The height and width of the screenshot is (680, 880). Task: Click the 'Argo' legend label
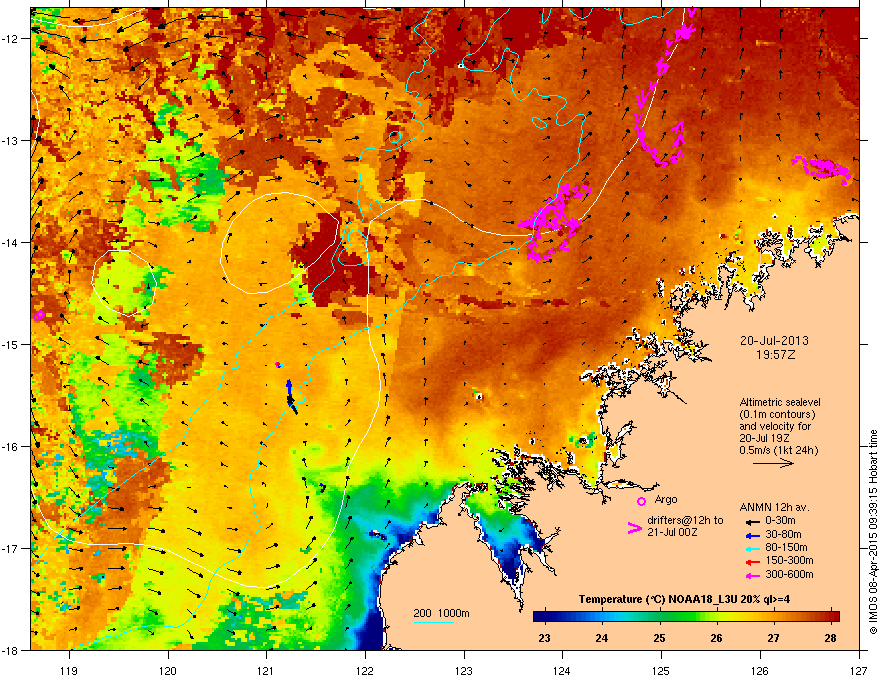pos(666,499)
